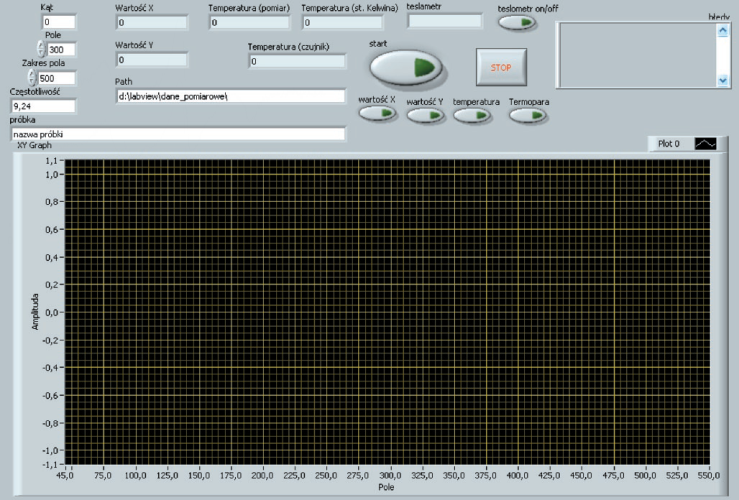The height and width of the screenshot is (500, 739).
Task: Click the teslametr indicator field
Action: pyautogui.click(x=445, y=21)
